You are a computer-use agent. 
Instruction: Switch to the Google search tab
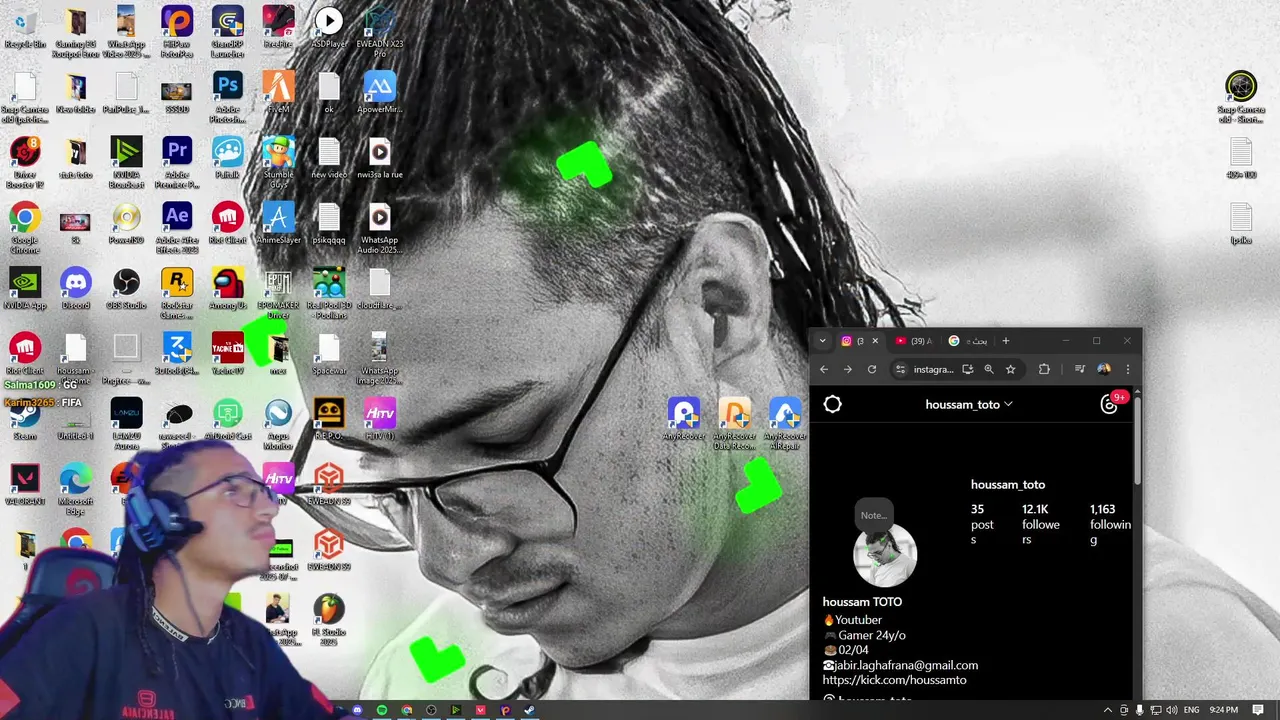coord(967,341)
